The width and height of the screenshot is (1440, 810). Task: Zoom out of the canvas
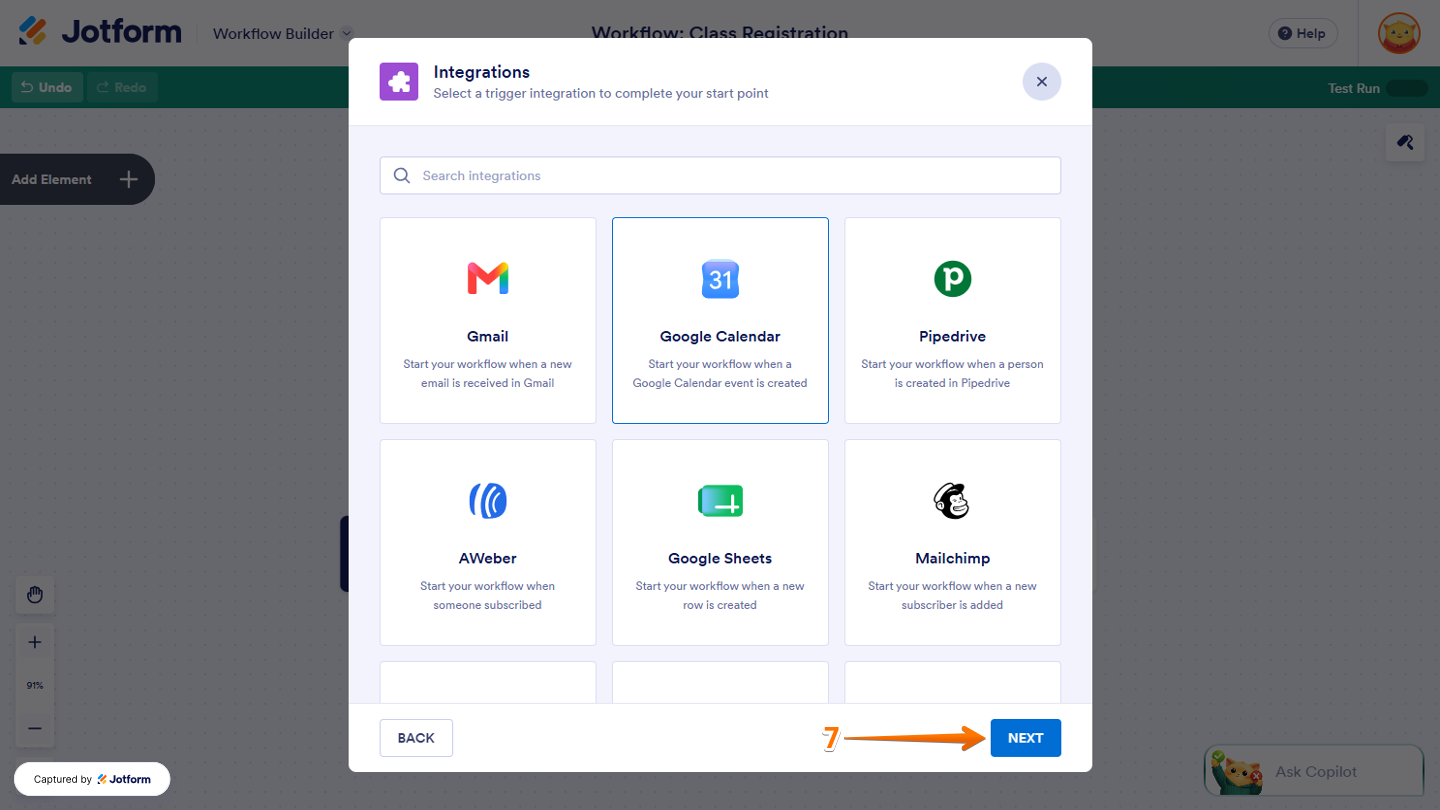click(x=35, y=728)
